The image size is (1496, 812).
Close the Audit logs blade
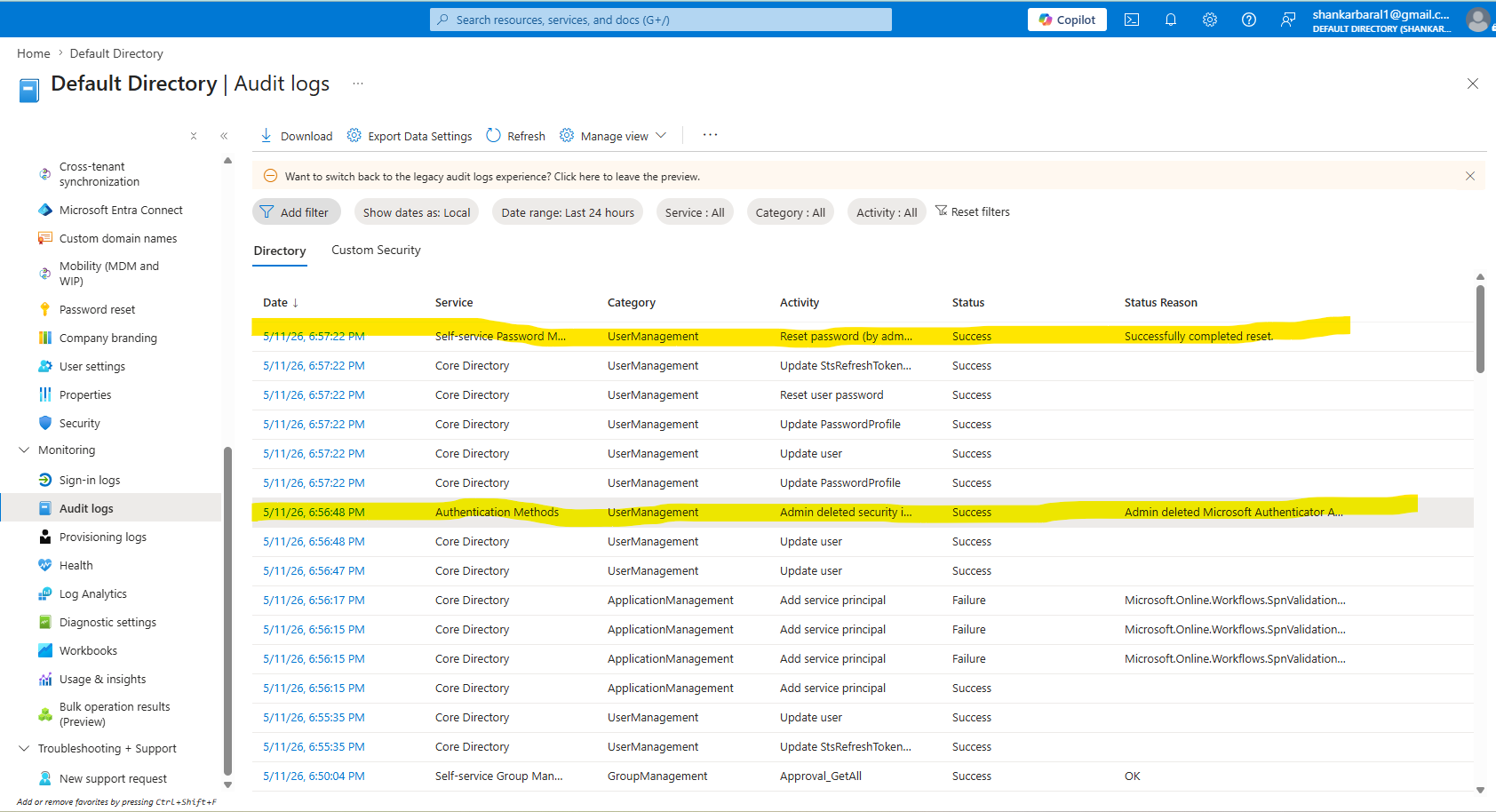coord(1473,84)
